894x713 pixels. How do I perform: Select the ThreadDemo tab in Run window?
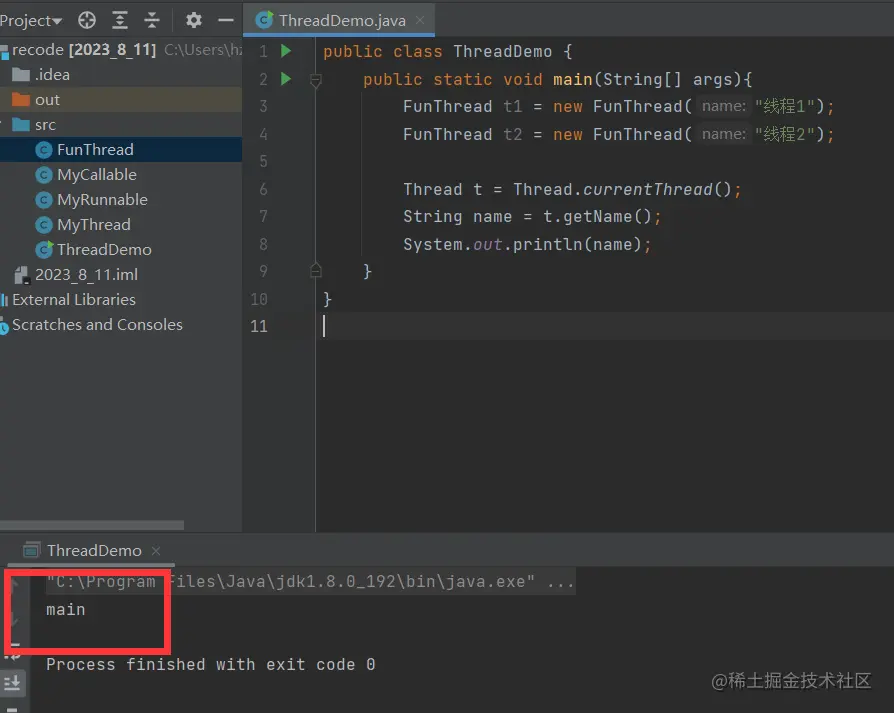click(94, 551)
